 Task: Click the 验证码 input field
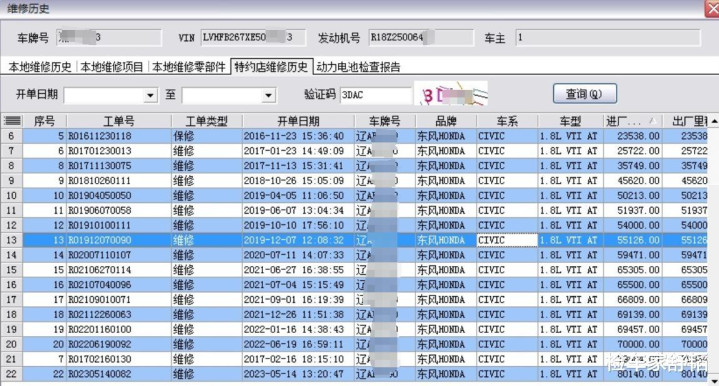(376, 95)
